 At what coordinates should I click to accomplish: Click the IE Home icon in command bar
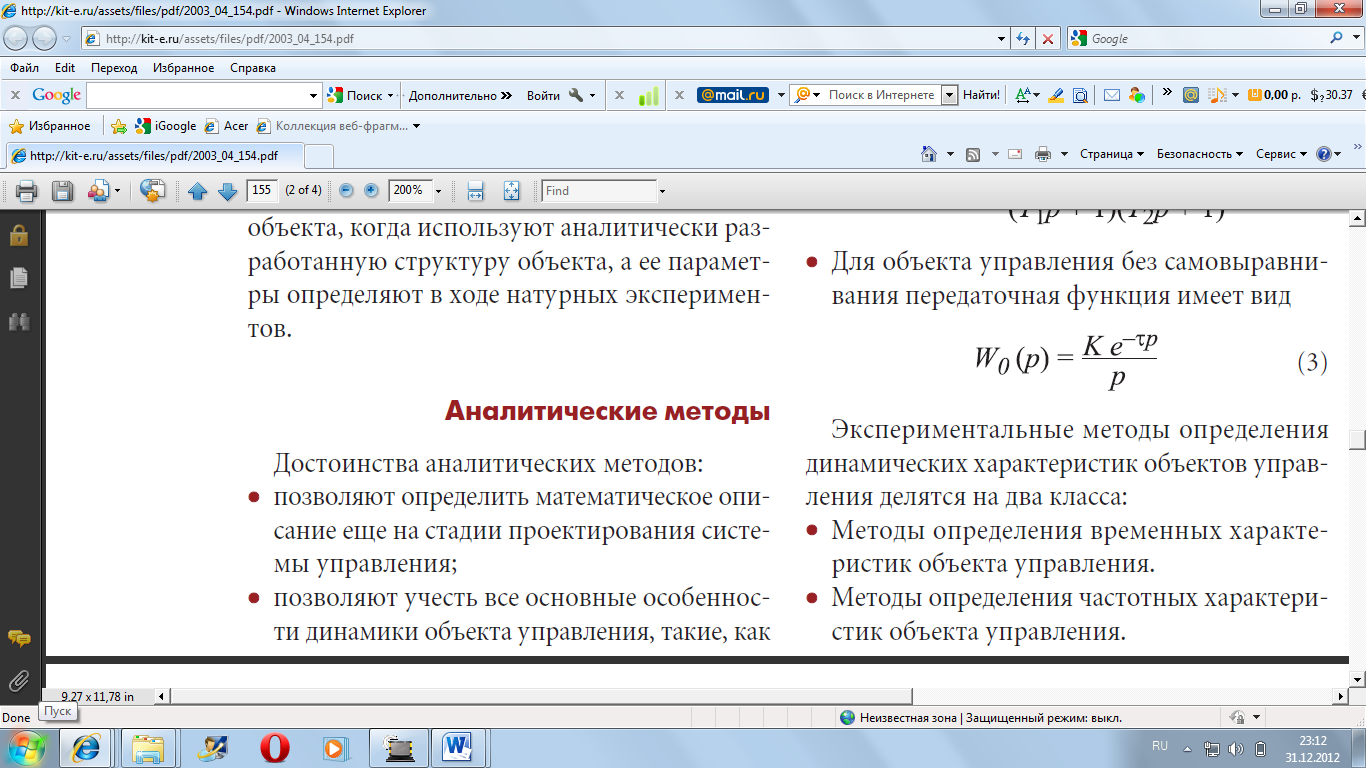(x=927, y=154)
